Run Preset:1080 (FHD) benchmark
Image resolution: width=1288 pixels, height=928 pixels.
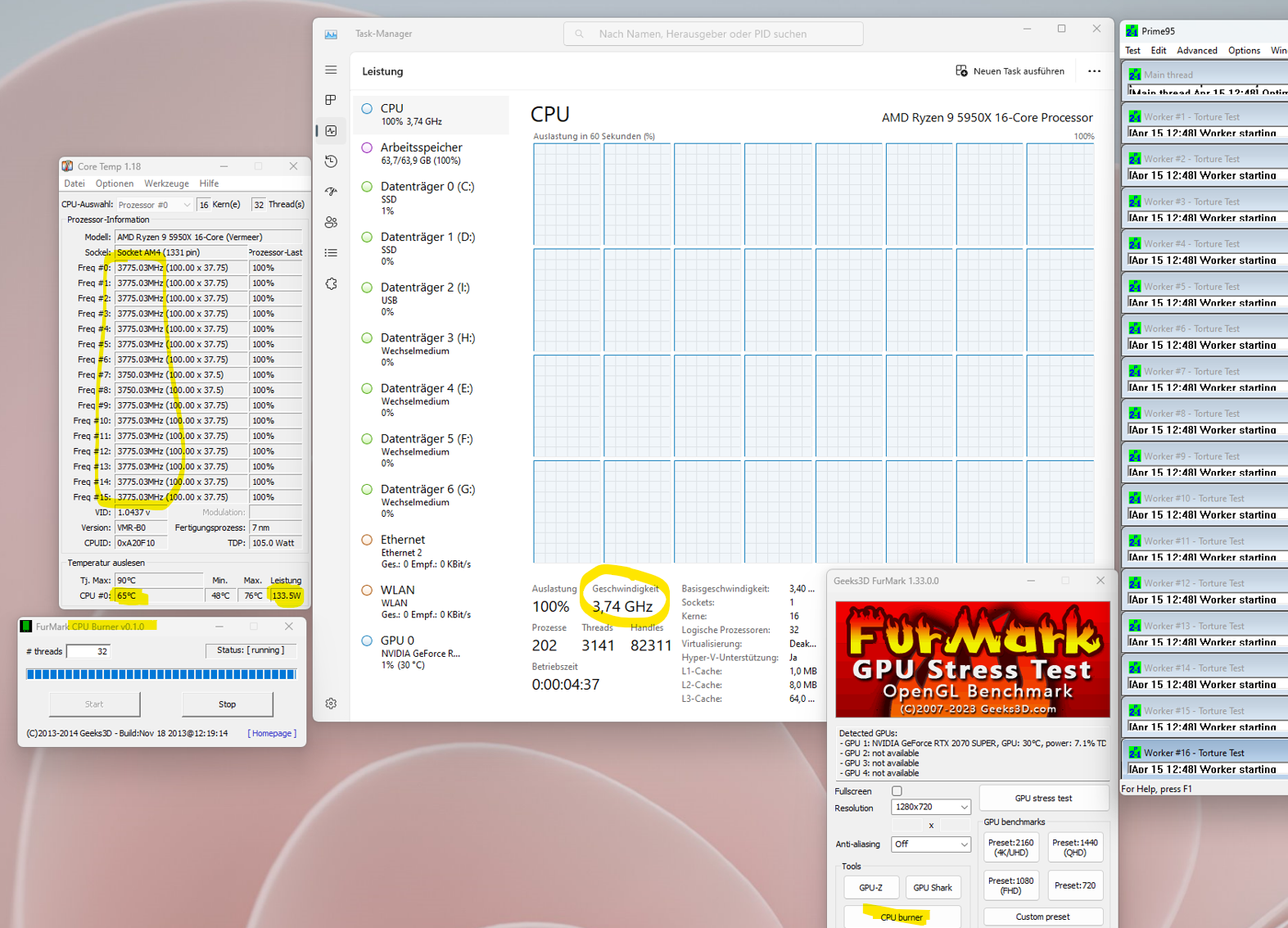1010,885
